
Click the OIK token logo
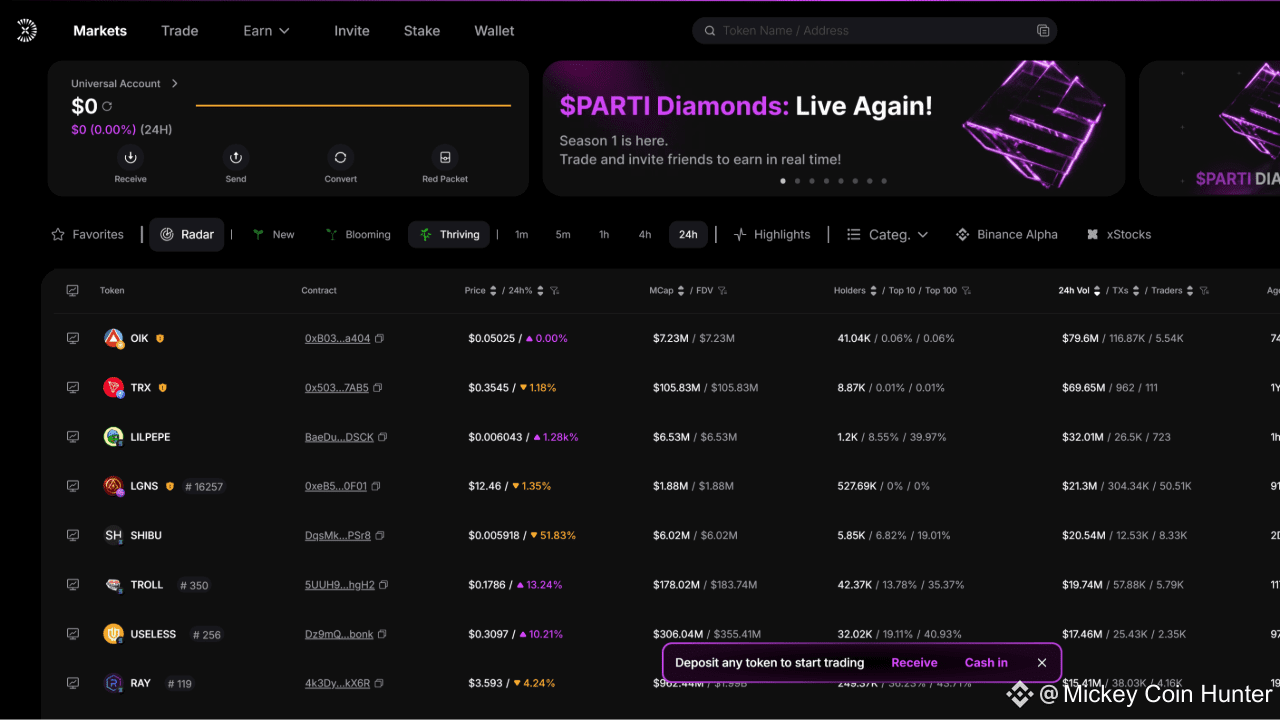tap(114, 338)
